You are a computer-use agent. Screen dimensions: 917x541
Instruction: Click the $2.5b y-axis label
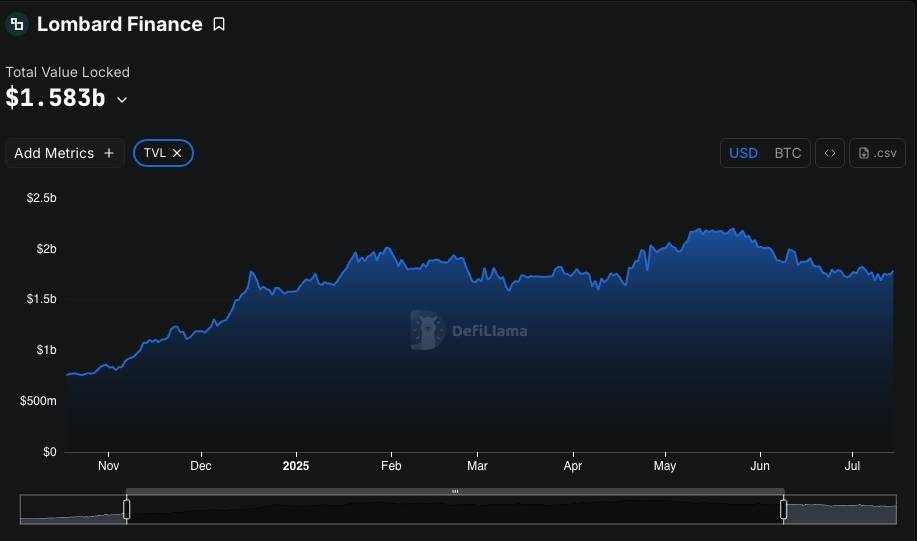[42, 198]
